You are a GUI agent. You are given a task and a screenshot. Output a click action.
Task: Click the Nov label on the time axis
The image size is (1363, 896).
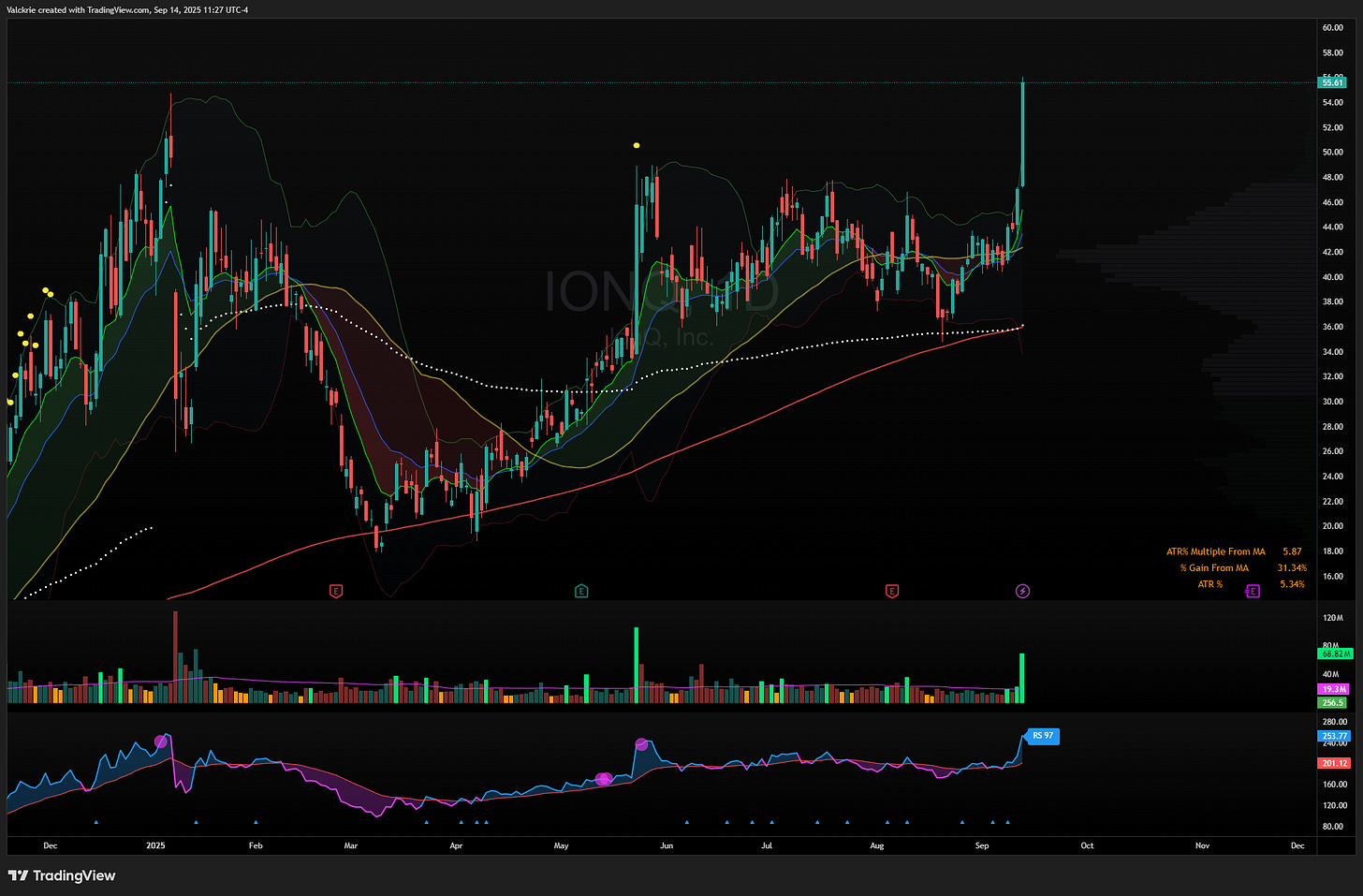tap(1202, 845)
